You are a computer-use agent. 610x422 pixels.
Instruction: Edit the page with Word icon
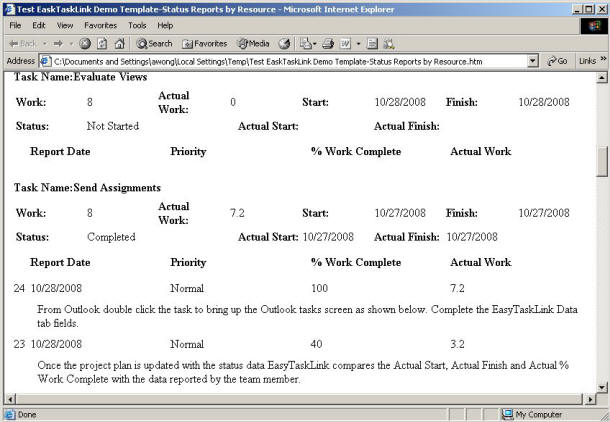point(345,44)
